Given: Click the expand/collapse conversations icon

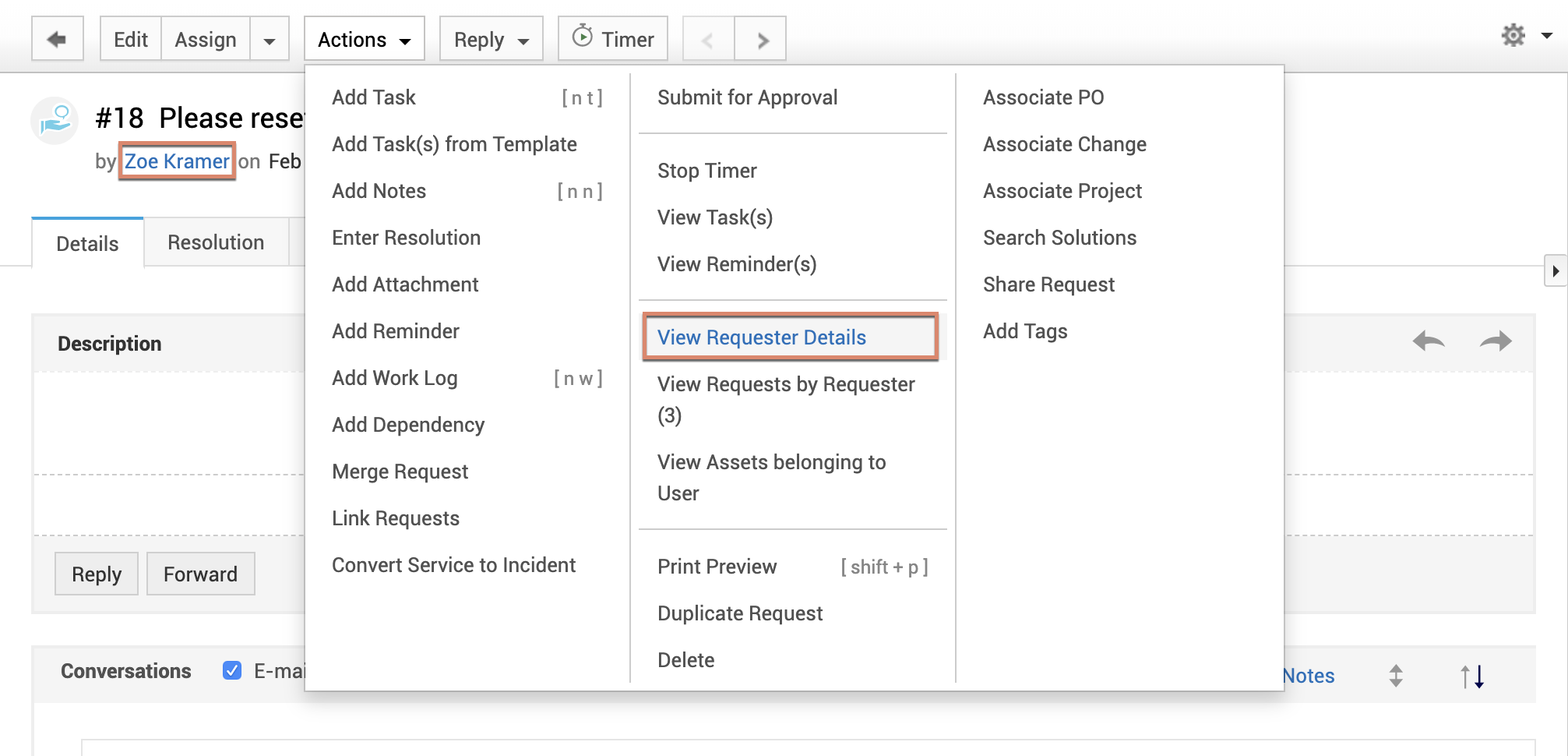Looking at the screenshot, I should [1396, 676].
